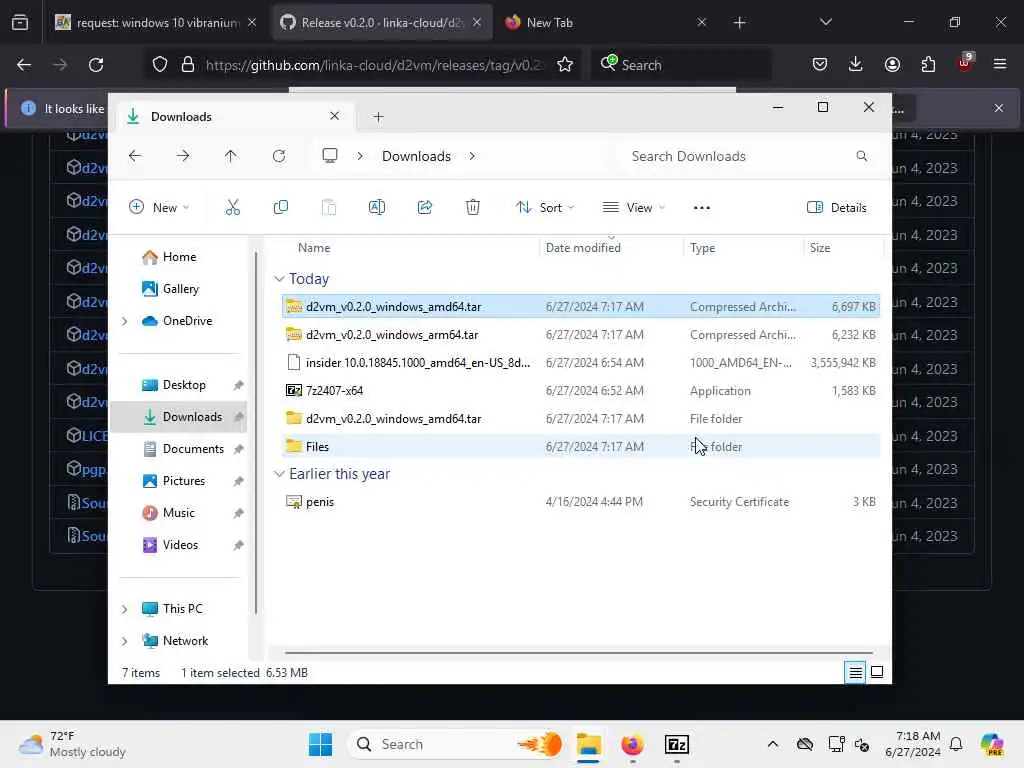
Task: Sort files by Date modified column
Action: tap(611, 248)
